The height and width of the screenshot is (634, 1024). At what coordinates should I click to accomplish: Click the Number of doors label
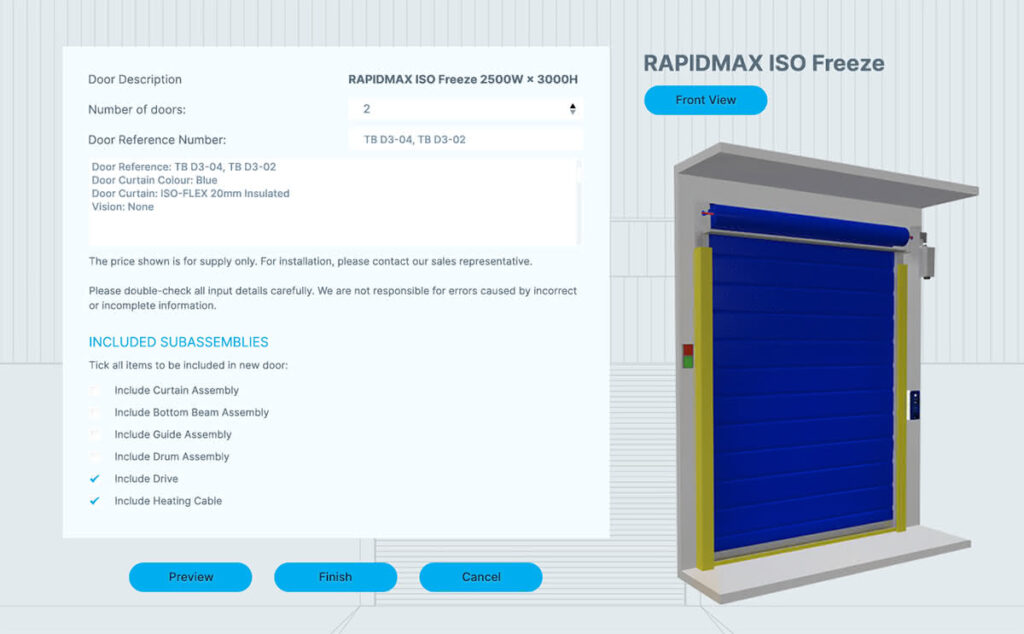[137, 110]
